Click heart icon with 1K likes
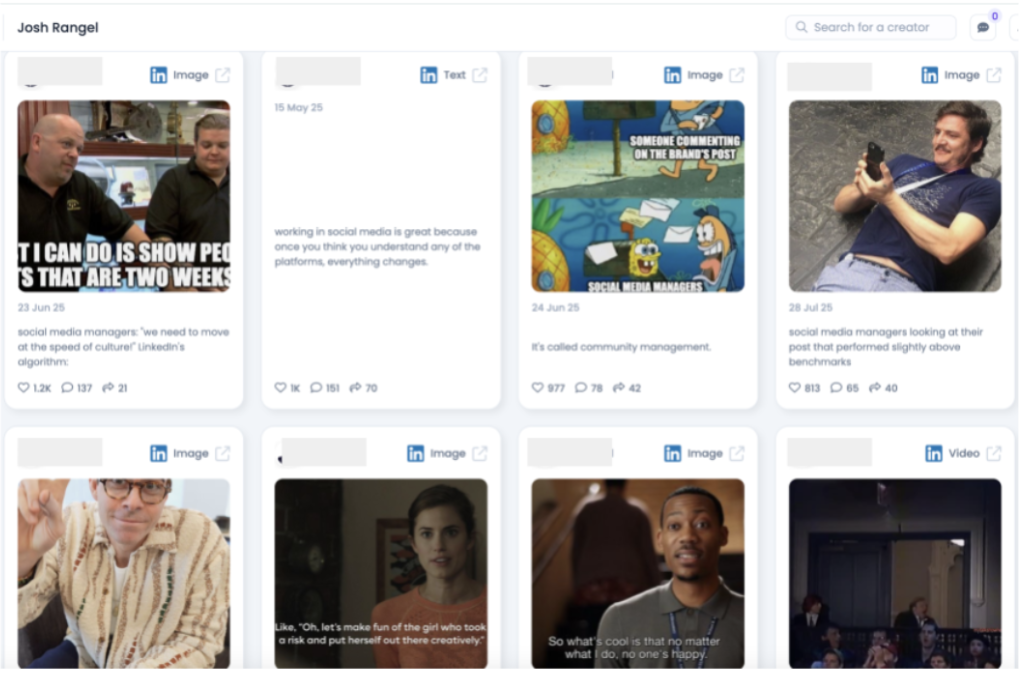This screenshot has height=676, width=1024. point(281,389)
